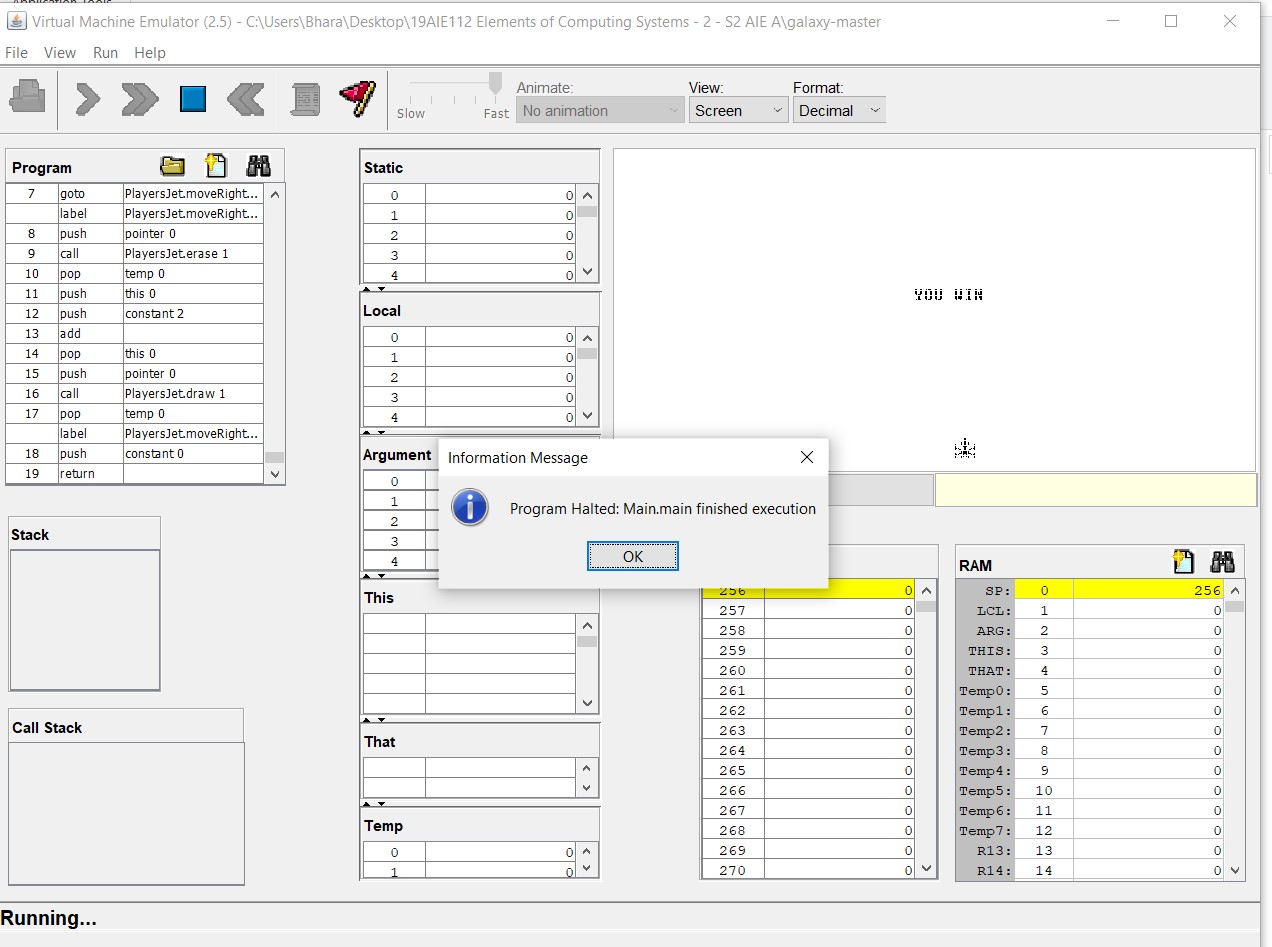Dismiss the Information Message with its X

point(807,457)
